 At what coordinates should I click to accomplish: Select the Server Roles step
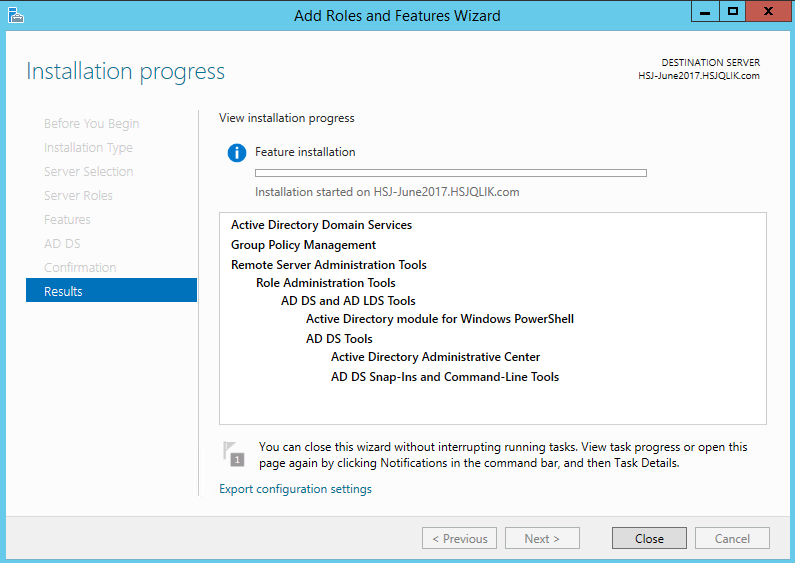pyautogui.click(x=78, y=196)
